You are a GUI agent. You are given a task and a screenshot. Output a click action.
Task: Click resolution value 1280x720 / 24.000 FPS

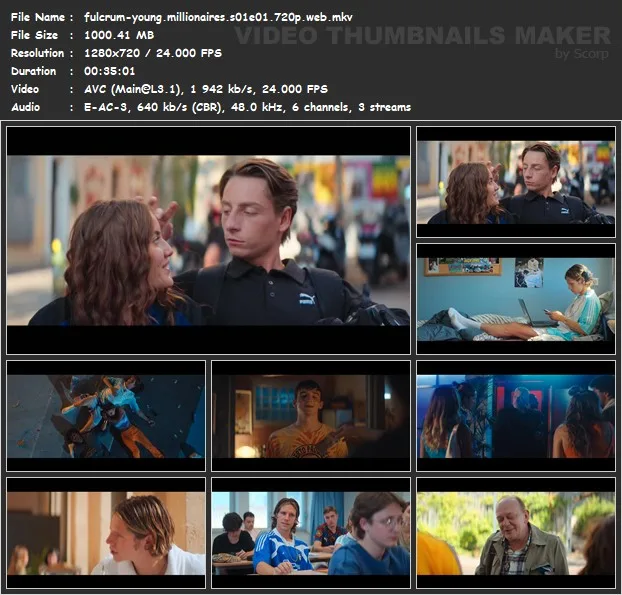click(x=153, y=53)
